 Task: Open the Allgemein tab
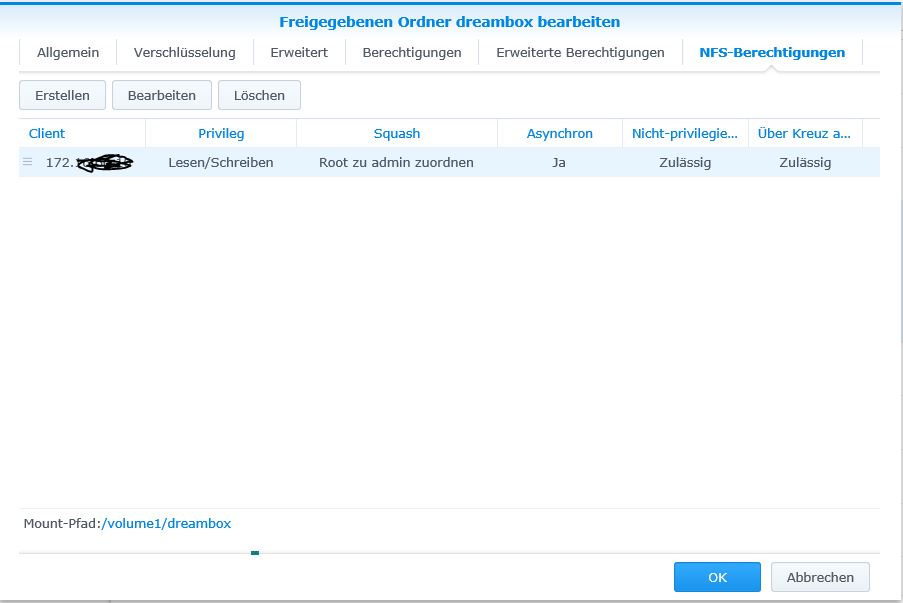click(68, 52)
